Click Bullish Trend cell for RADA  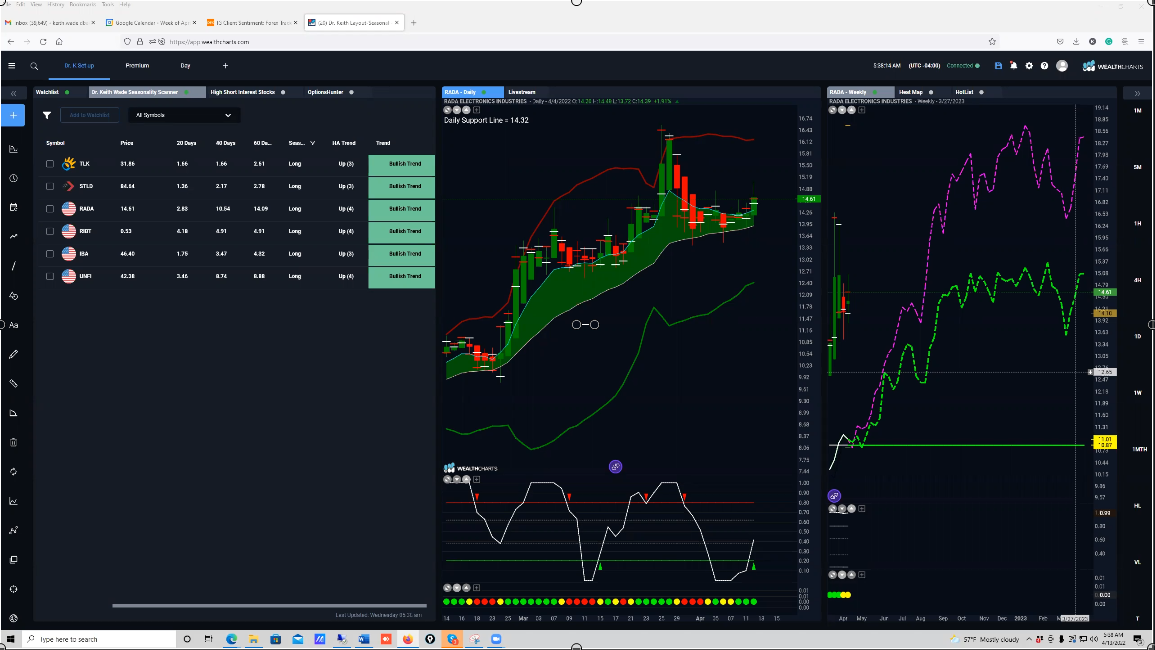click(401, 209)
